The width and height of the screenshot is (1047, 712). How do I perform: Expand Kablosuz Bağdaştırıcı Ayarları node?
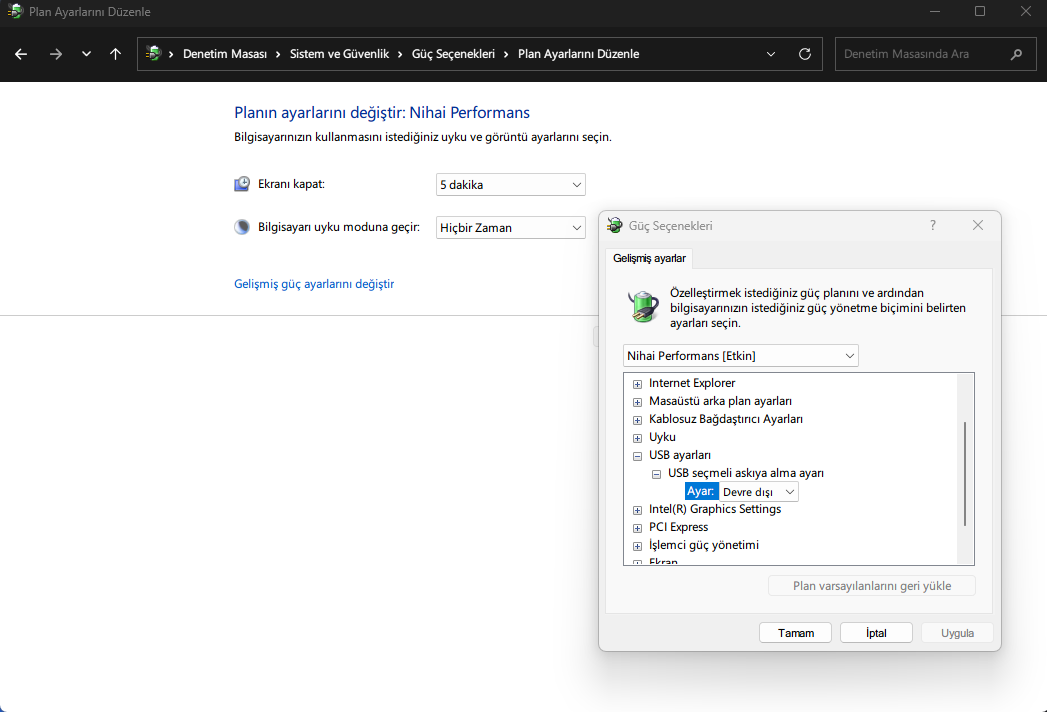pyautogui.click(x=637, y=420)
